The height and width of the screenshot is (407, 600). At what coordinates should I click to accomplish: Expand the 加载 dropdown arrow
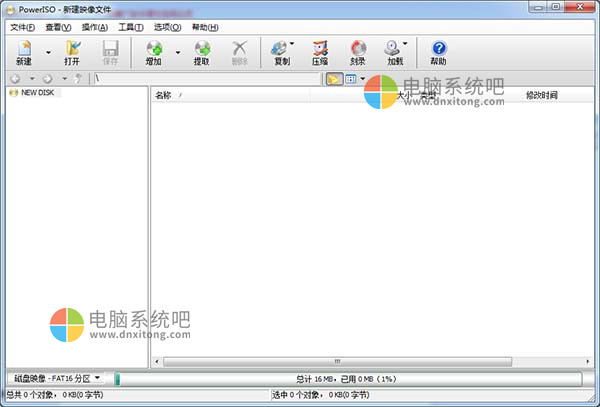[405, 44]
